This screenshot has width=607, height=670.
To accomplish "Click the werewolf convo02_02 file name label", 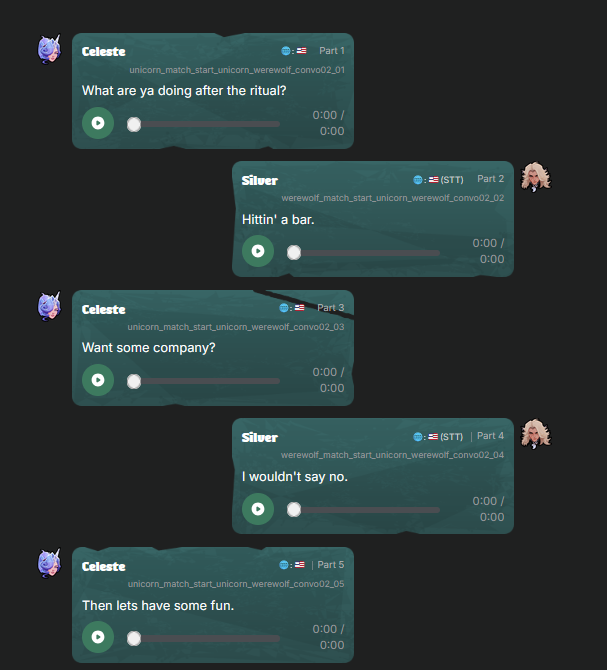I will coord(393,198).
